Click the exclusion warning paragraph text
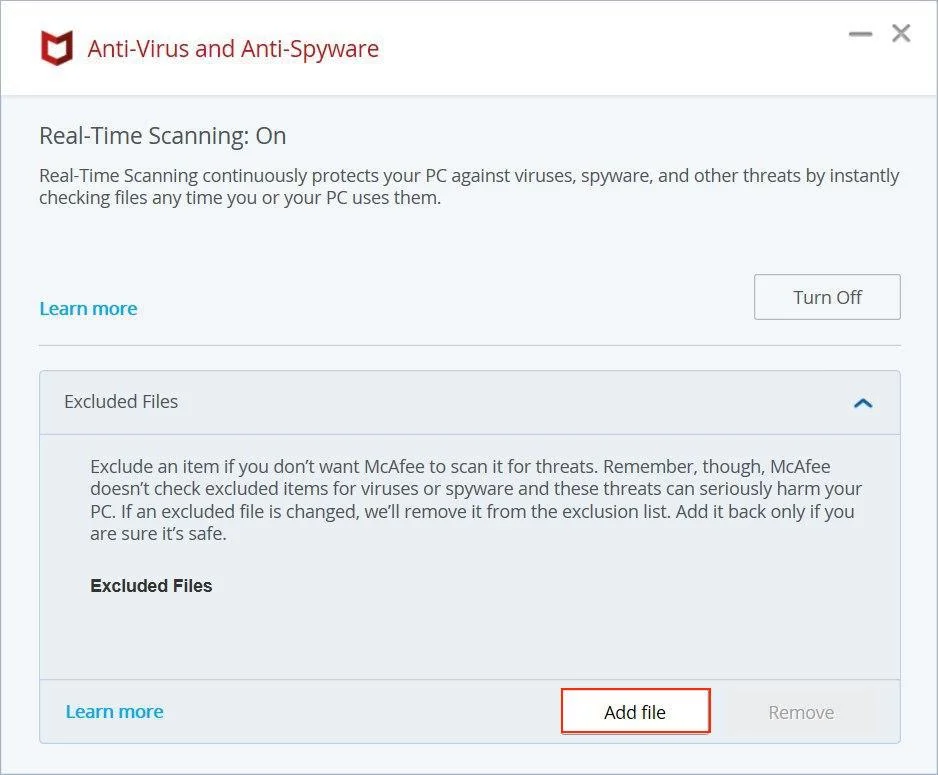938x775 pixels. click(x=475, y=500)
